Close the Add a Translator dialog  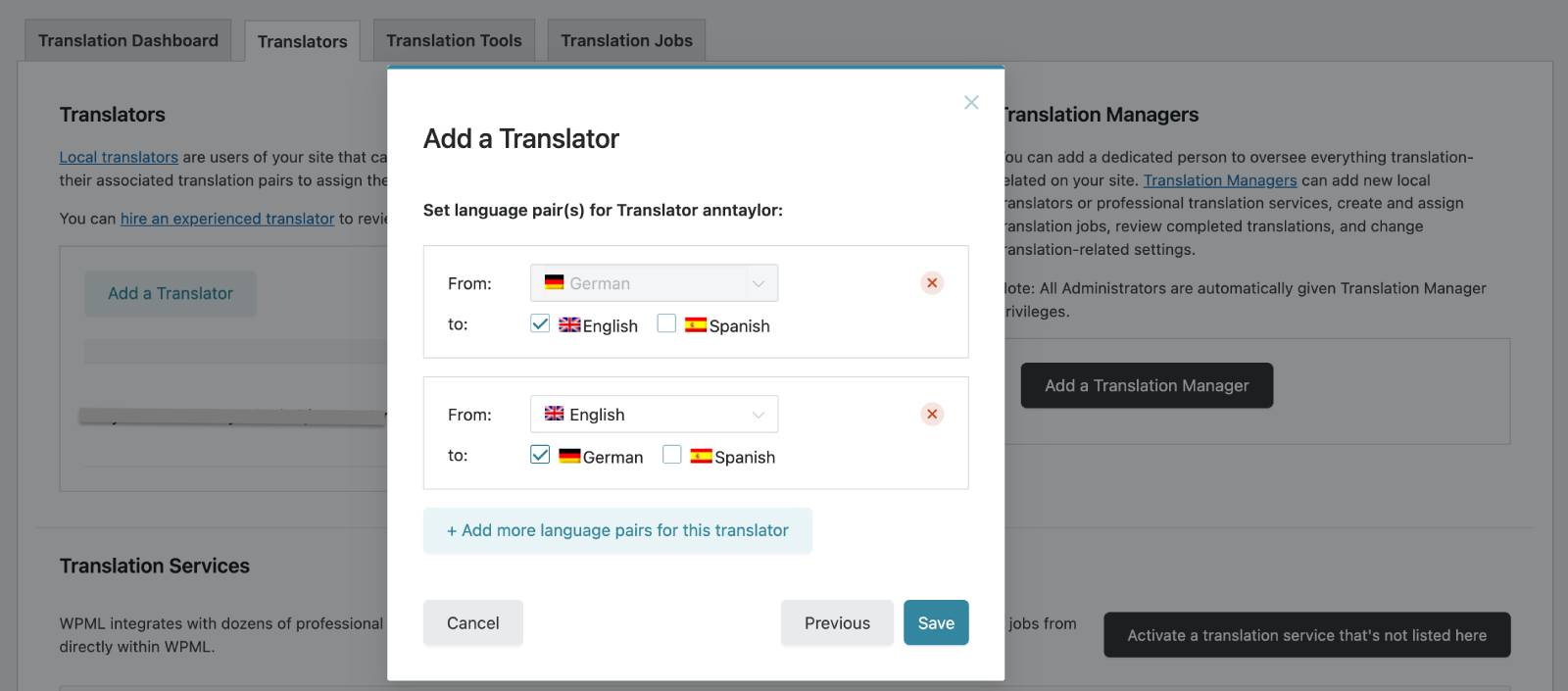[970, 102]
